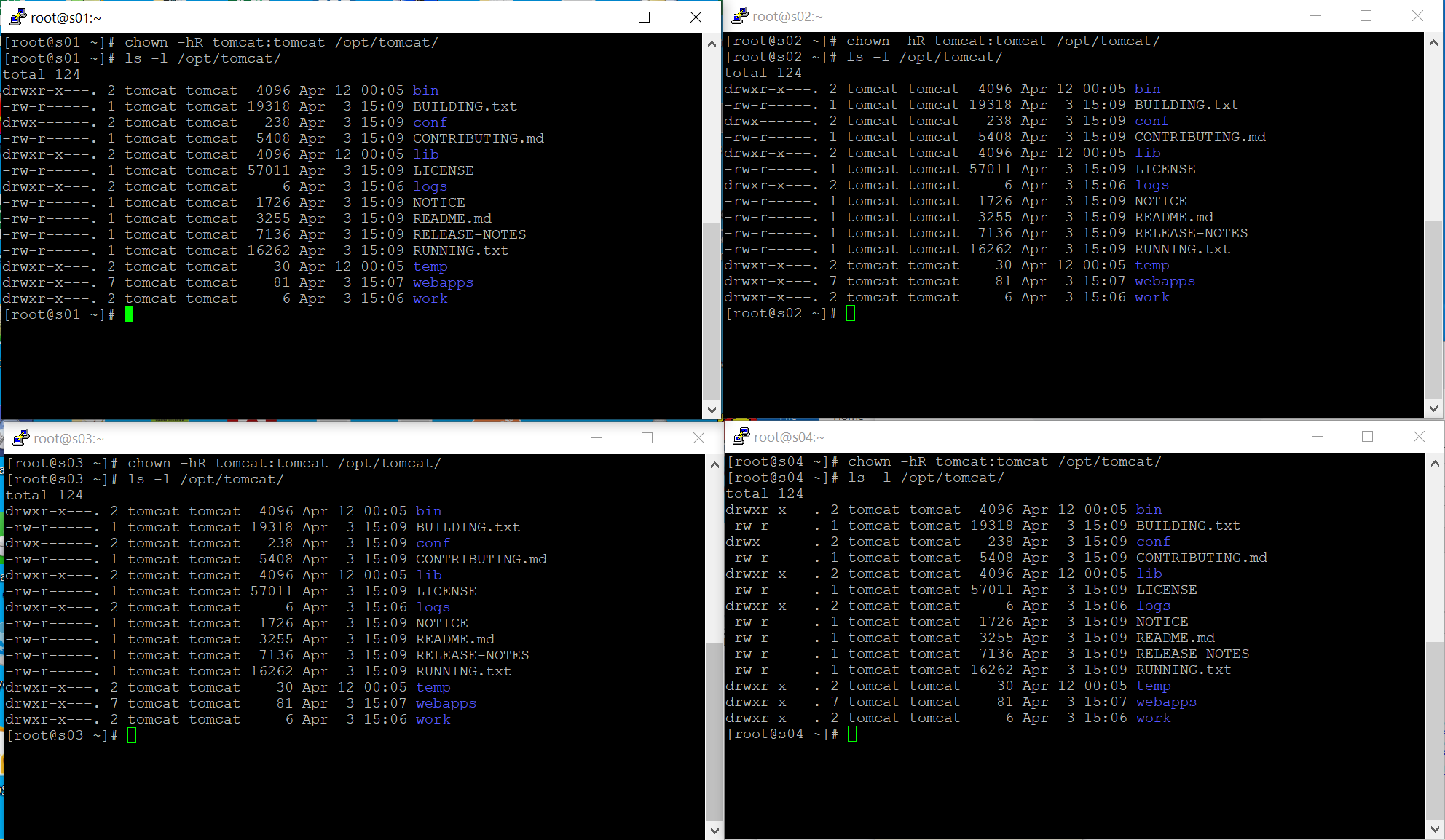Image resolution: width=1445 pixels, height=840 pixels.
Task: Click 'BUILDING.txt' in s01 listing
Action: (465, 106)
